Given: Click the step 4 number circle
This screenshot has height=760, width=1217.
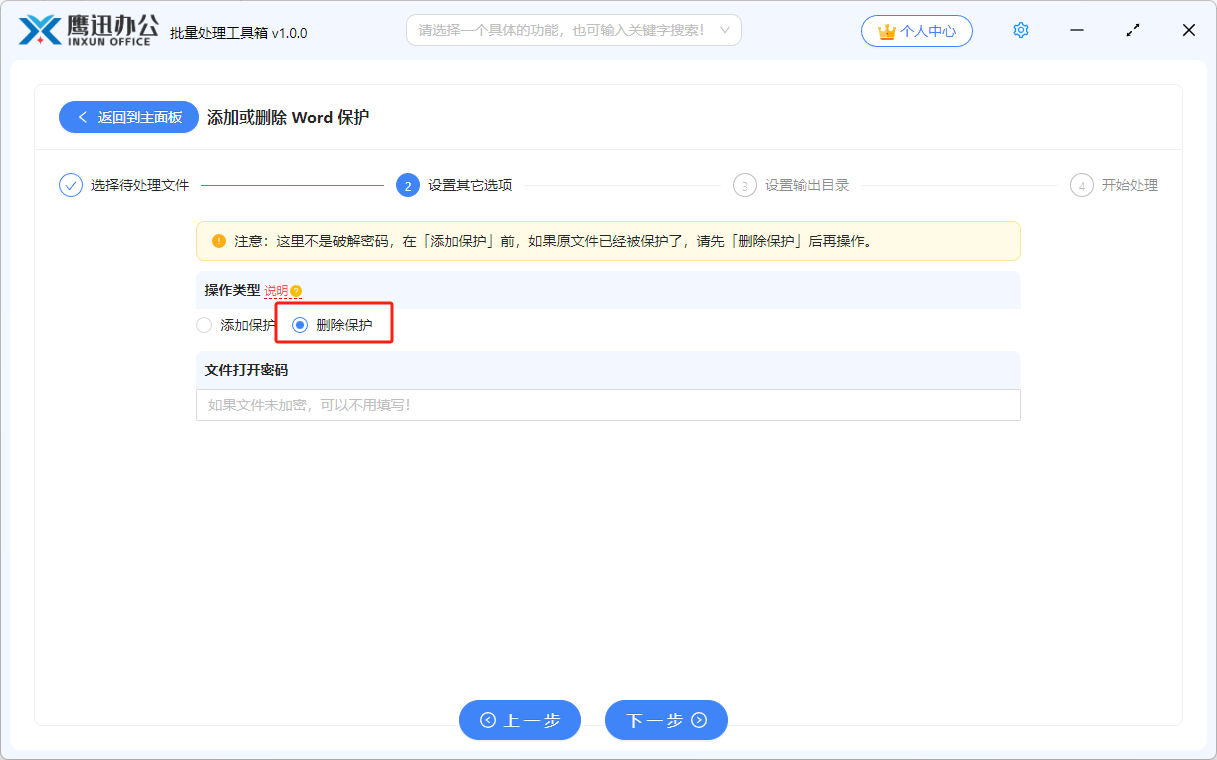Looking at the screenshot, I should (1081, 185).
